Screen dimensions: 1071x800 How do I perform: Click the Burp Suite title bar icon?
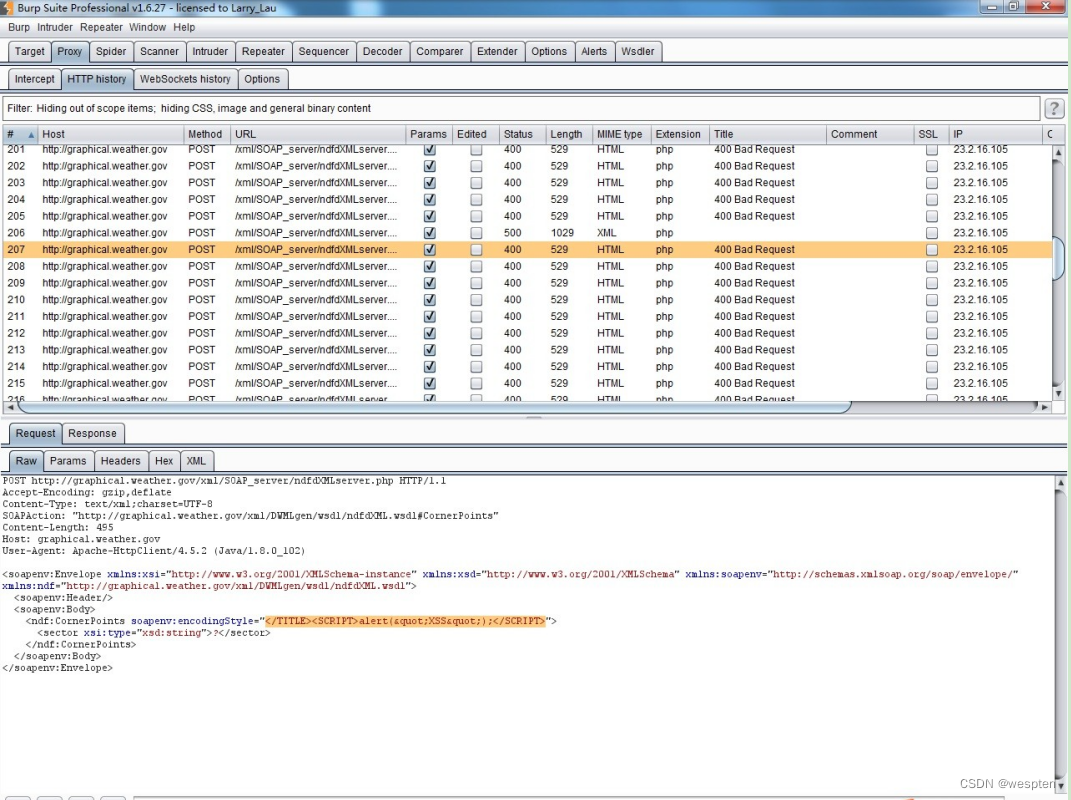[x=8, y=8]
